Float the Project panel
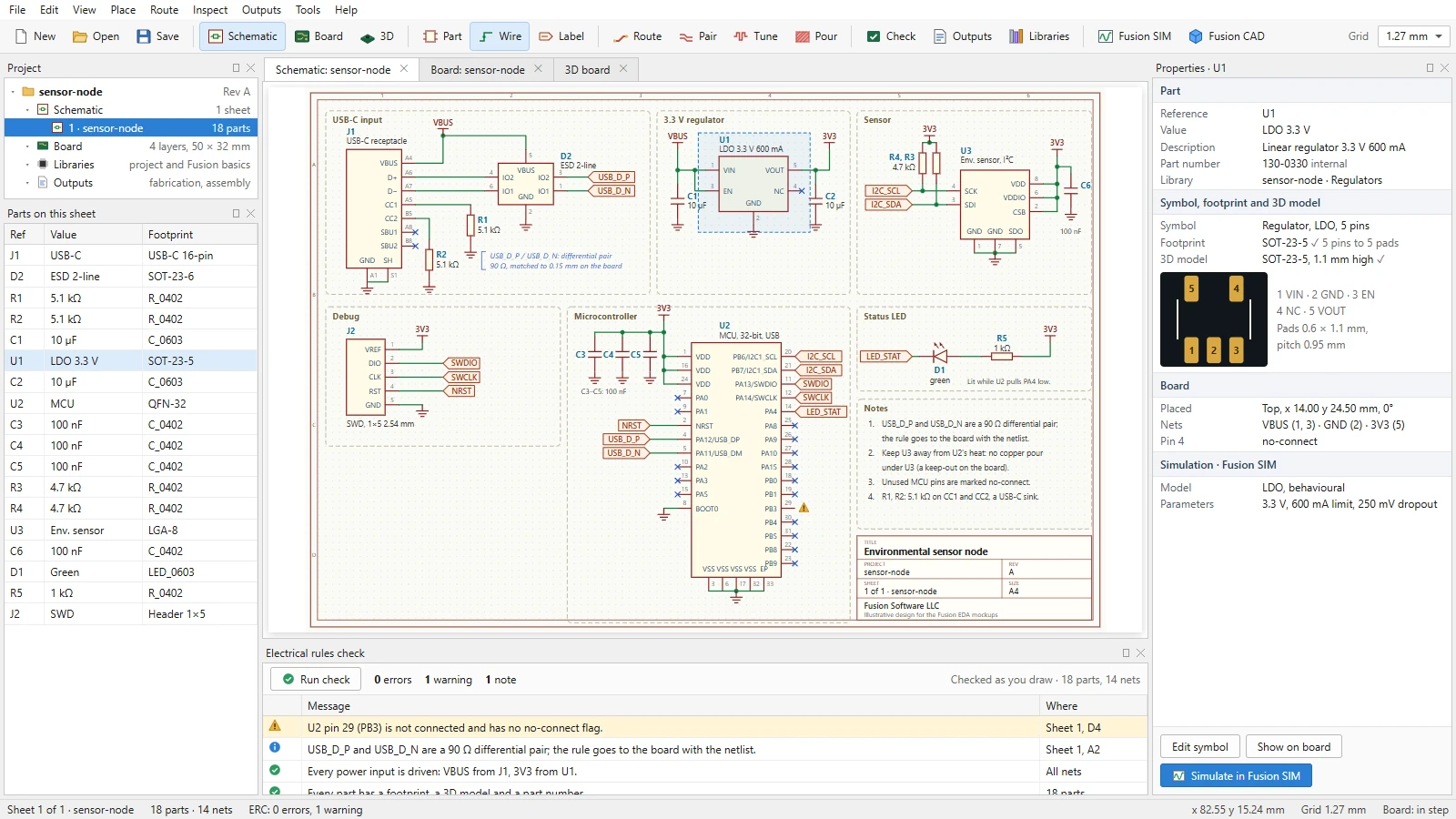 pos(236,68)
